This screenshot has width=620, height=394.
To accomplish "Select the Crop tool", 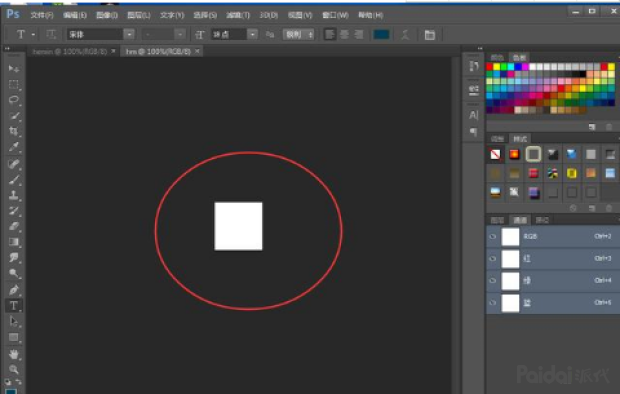I will [x=13, y=131].
